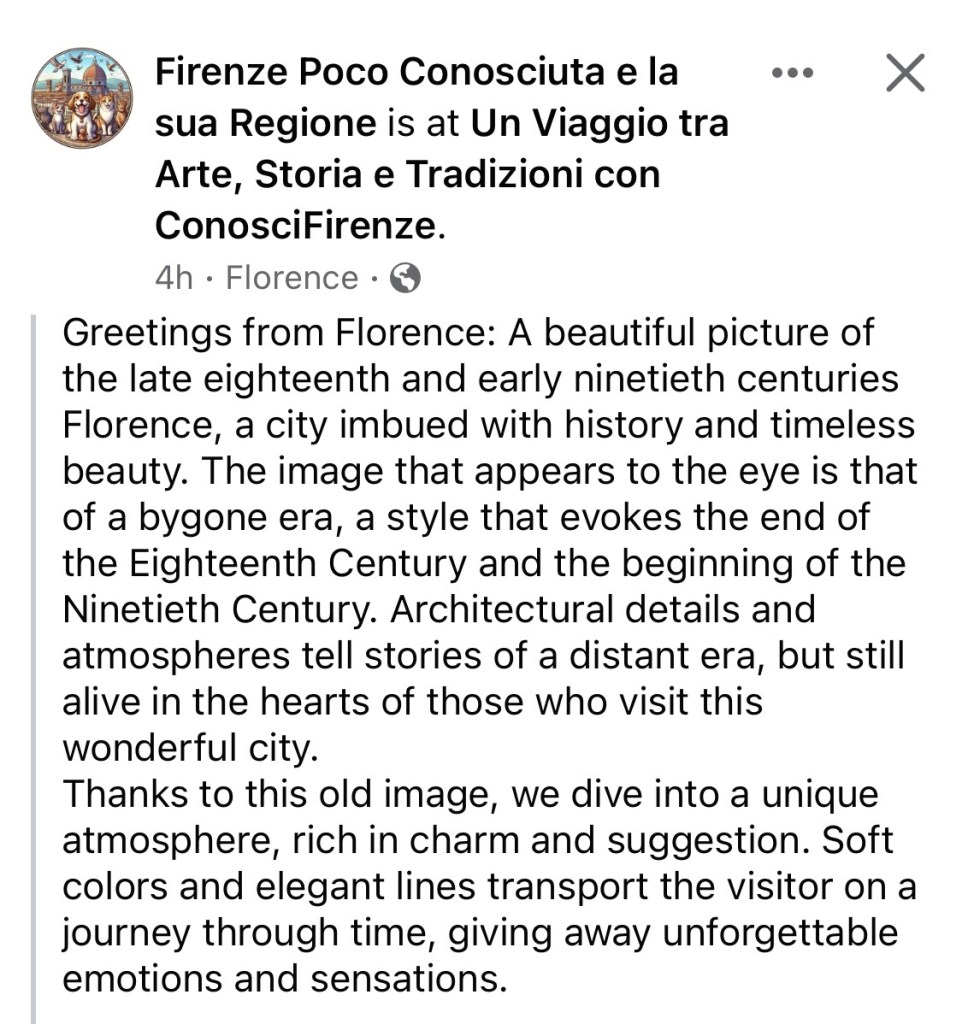The image size is (962, 1024).
Task: Click the dog illustration in the page avatar
Action: [x=82, y=110]
